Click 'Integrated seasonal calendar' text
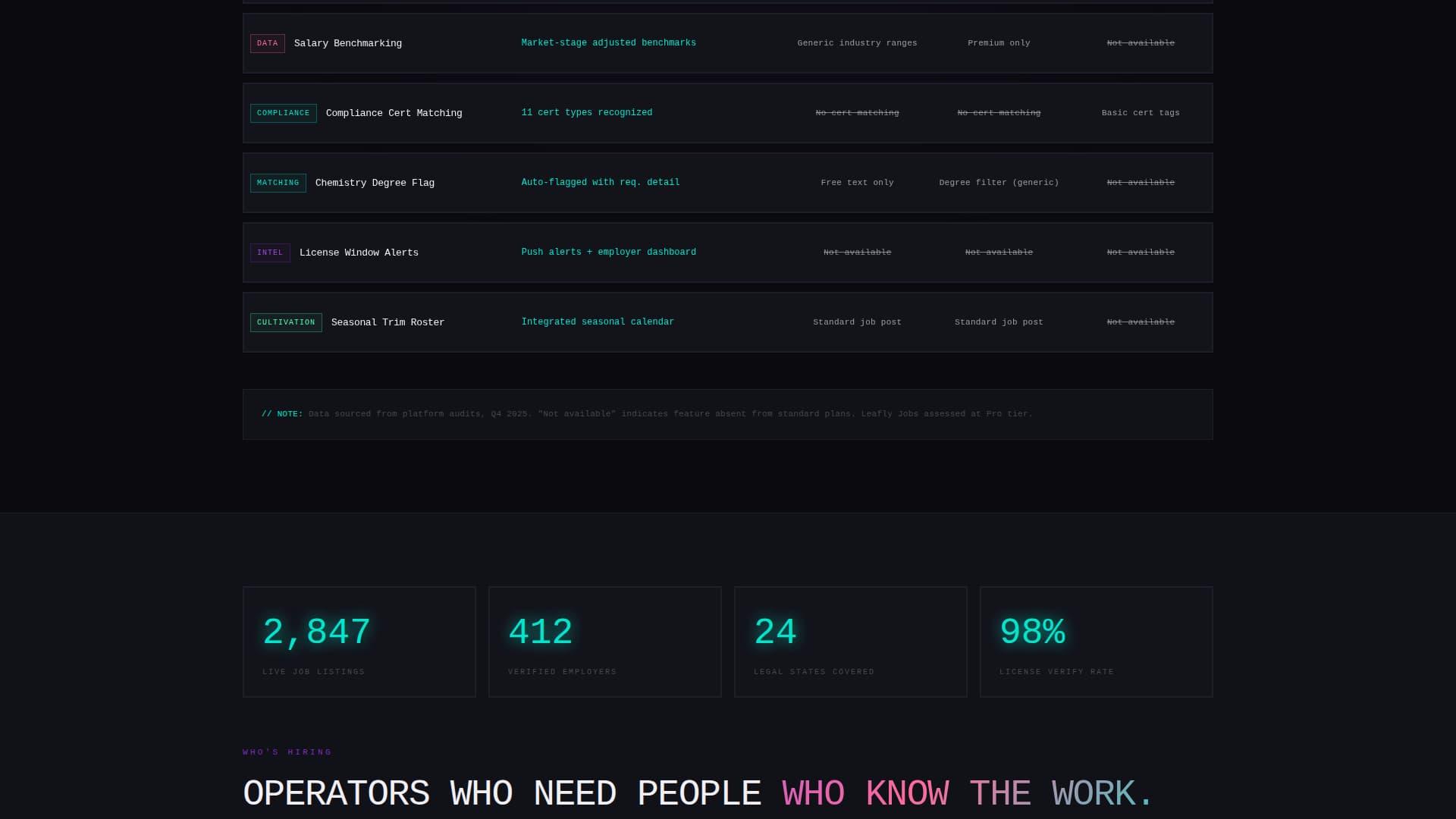This screenshot has width=1456, height=819. (598, 322)
